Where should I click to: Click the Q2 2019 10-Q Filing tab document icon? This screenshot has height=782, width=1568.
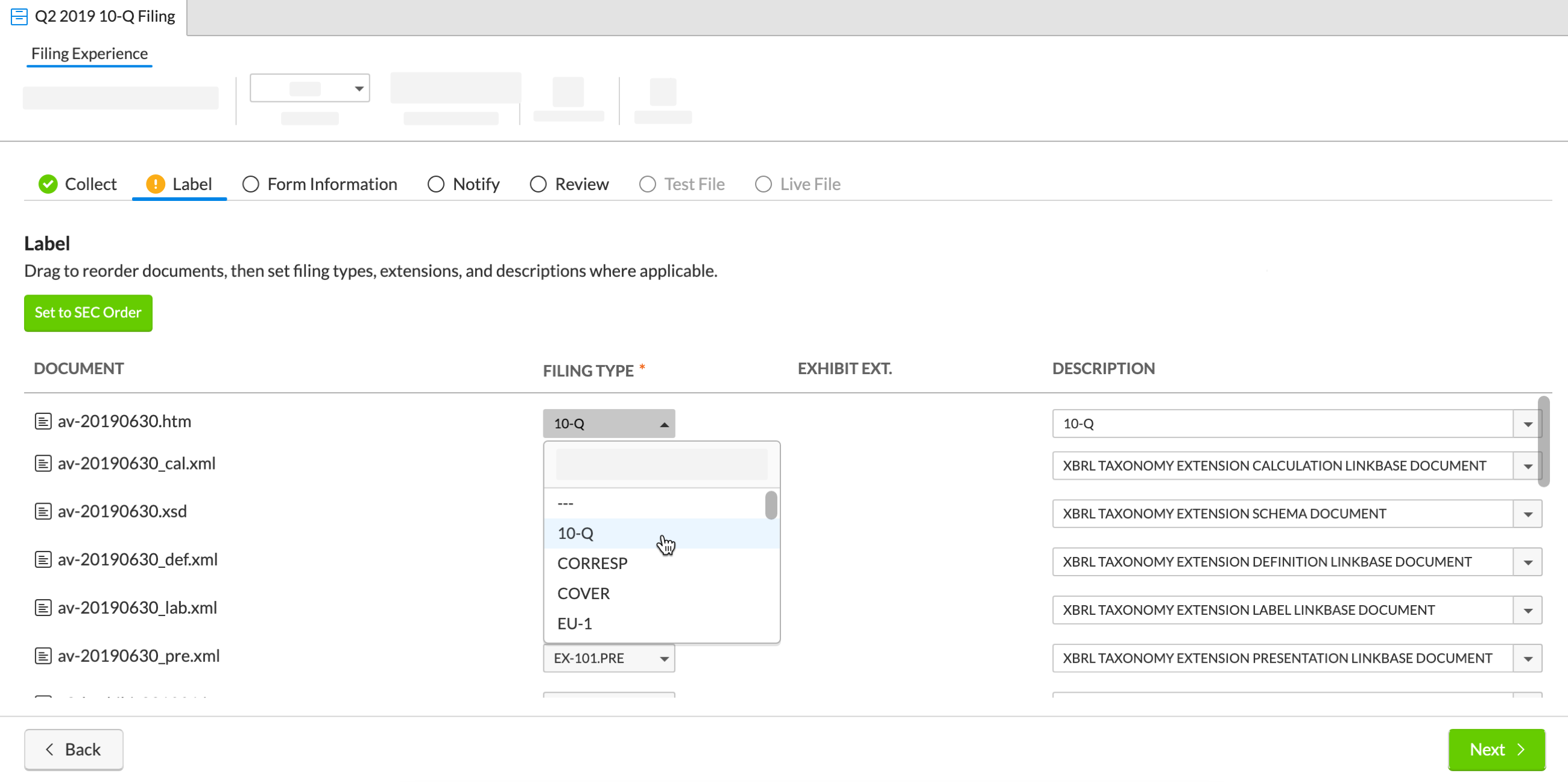click(19, 16)
